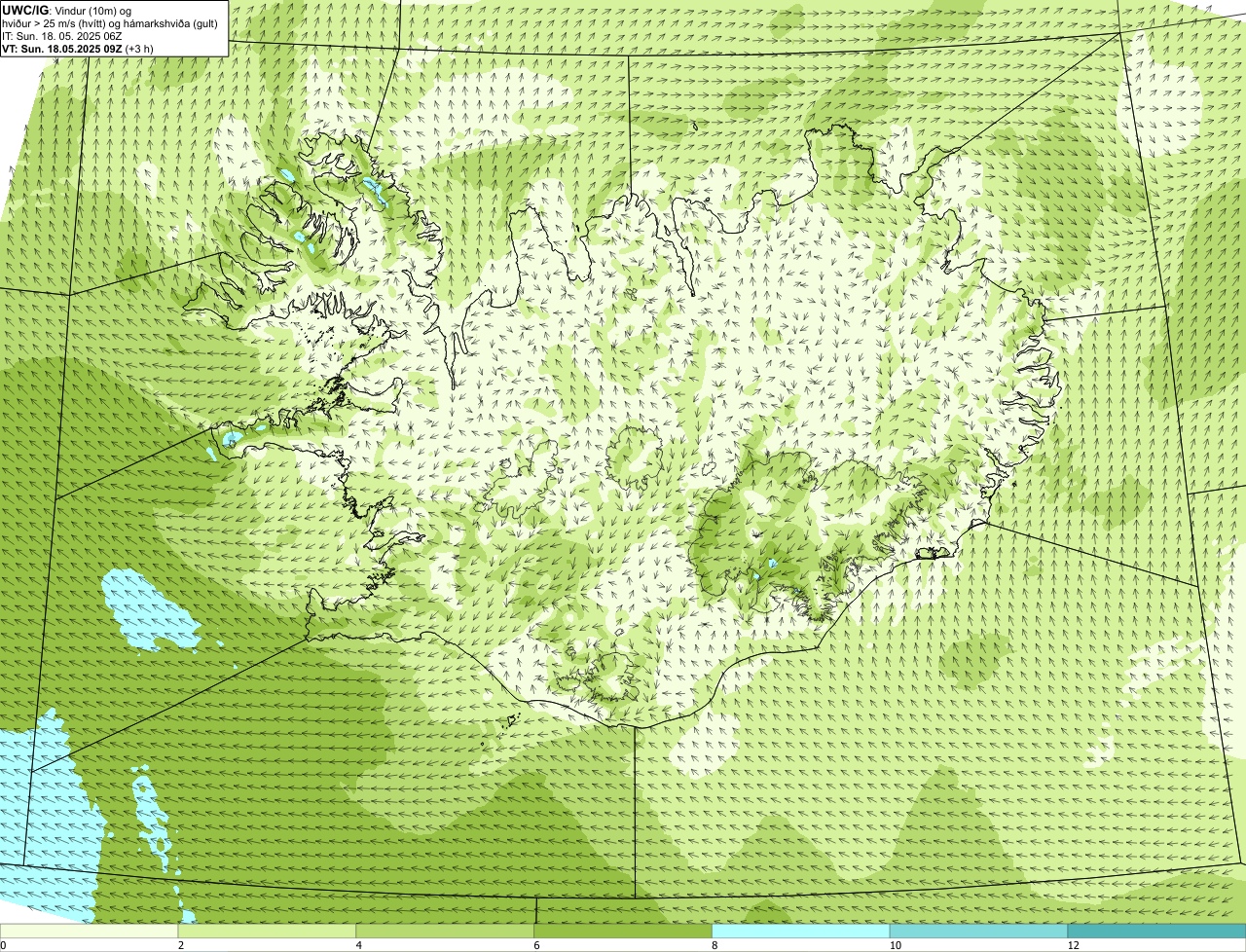
Task: Click the legend scale label '8'
Action: pyautogui.click(x=715, y=945)
